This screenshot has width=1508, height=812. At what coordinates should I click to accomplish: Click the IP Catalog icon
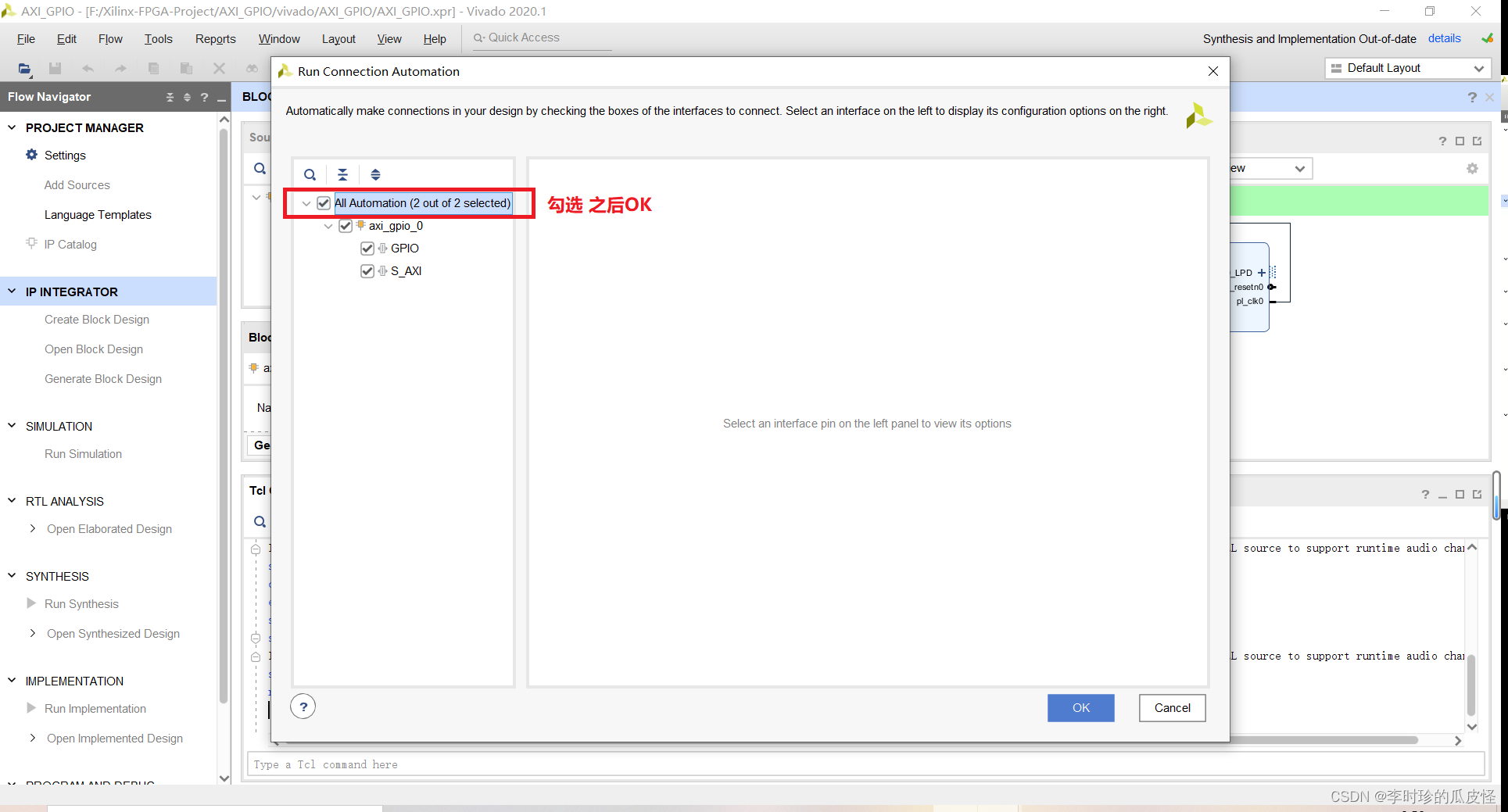[31, 243]
